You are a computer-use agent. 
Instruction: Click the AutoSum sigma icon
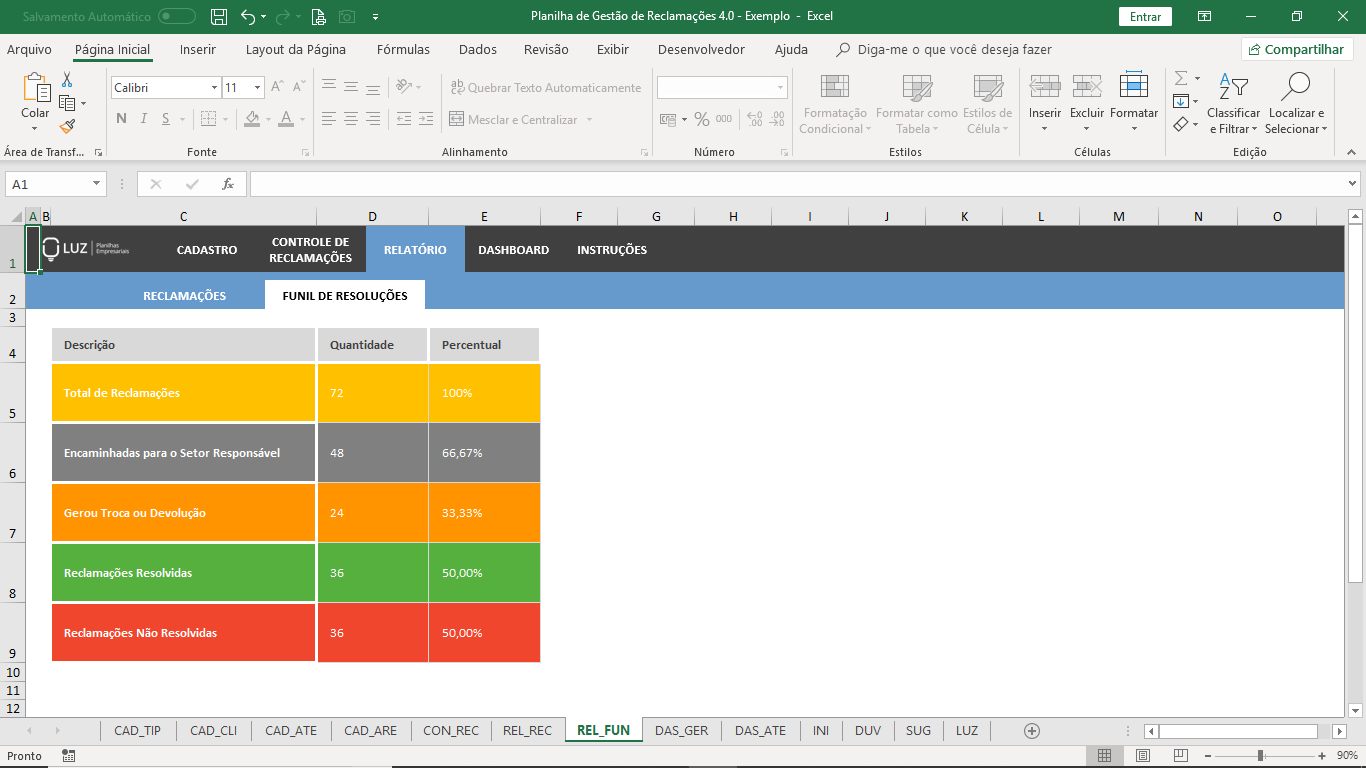[1181, 78]
